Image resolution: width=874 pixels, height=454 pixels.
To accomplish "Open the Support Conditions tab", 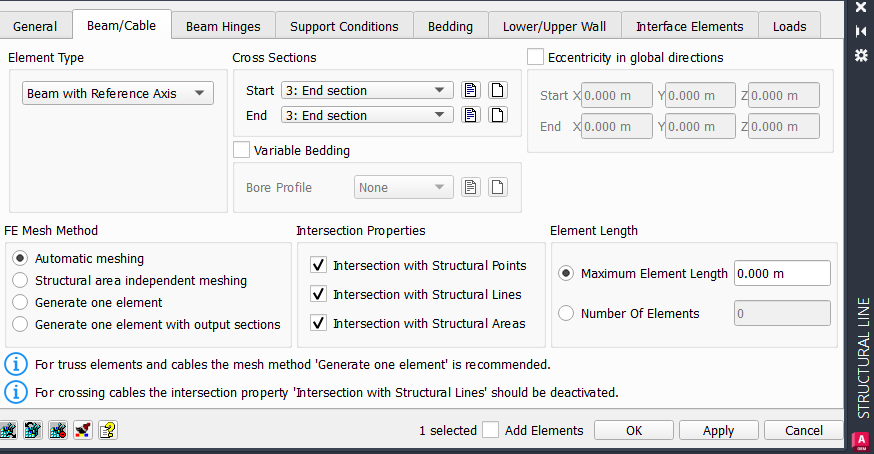I will pyautogui.click(x=344, y=26).
